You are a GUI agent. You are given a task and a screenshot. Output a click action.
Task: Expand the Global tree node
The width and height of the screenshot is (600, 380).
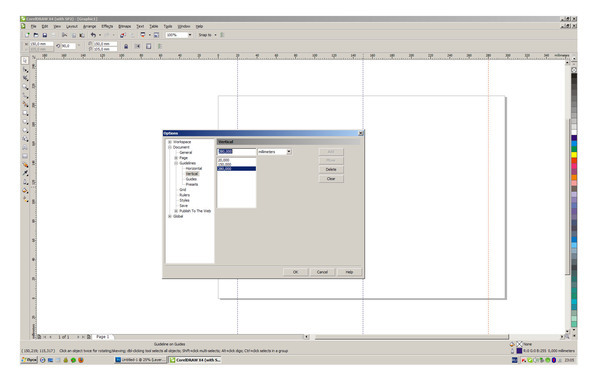click(170, 216)
